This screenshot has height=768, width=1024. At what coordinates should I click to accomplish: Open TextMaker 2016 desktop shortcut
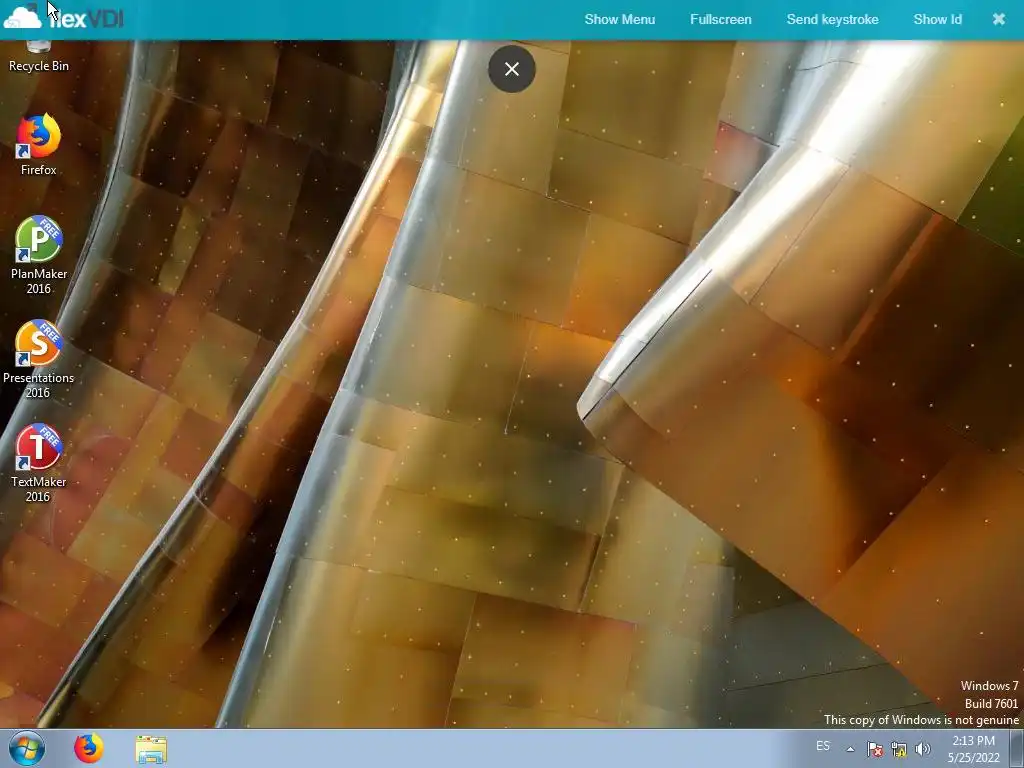pyautogui.click(x=39, y=463)
